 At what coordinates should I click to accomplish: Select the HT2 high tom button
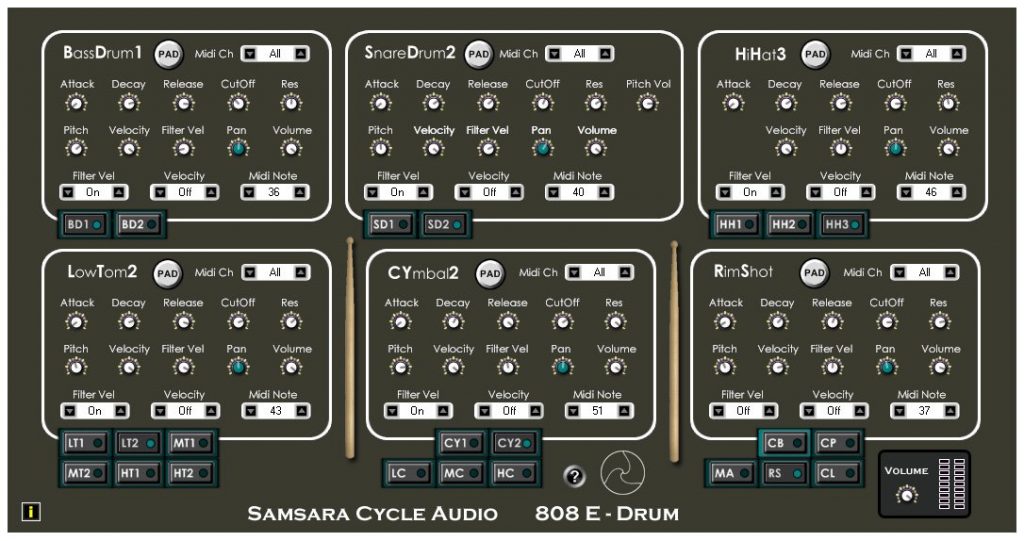pyautogui.click(x=191, y=473)
